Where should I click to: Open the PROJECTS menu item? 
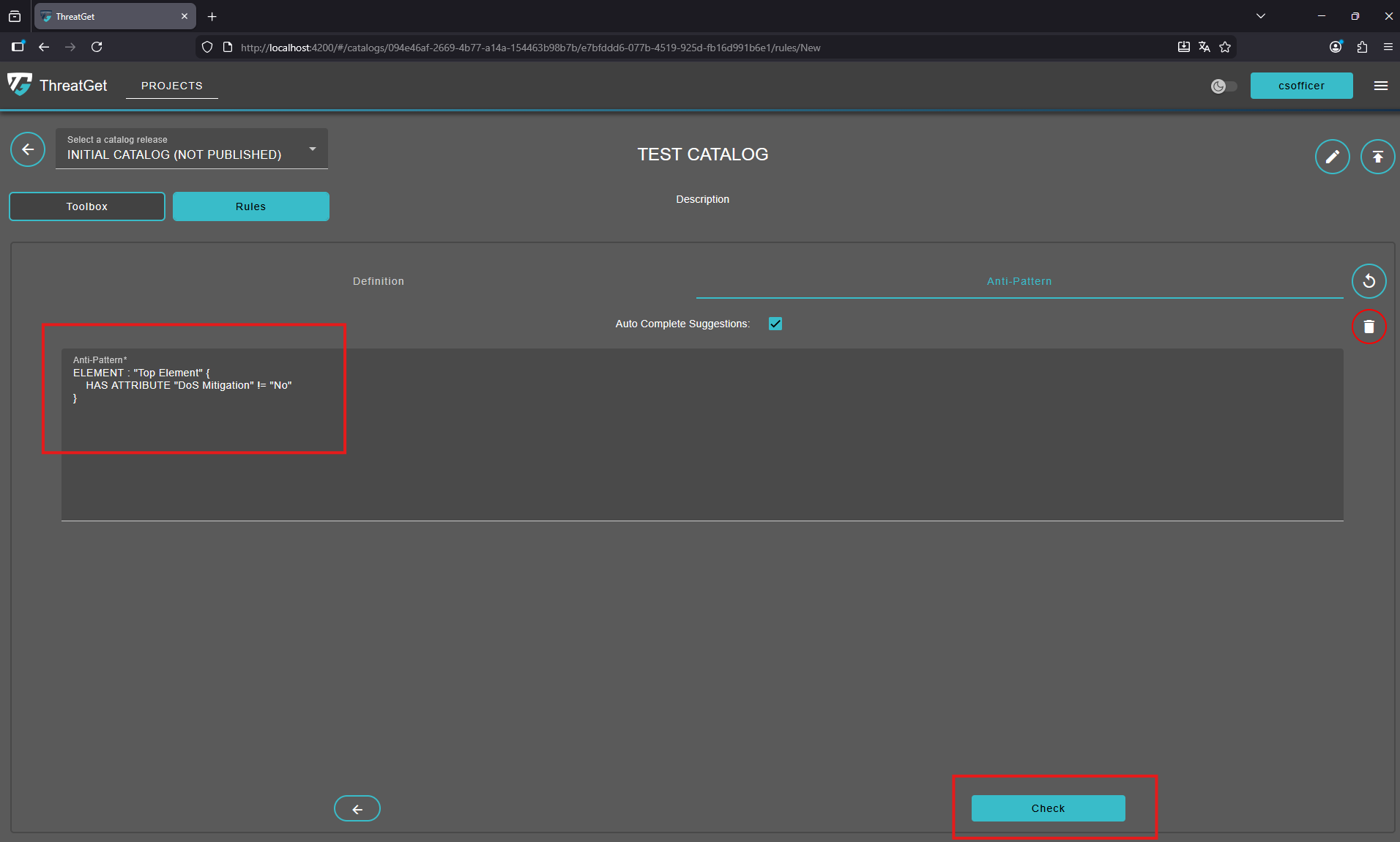tap(172, 86)
